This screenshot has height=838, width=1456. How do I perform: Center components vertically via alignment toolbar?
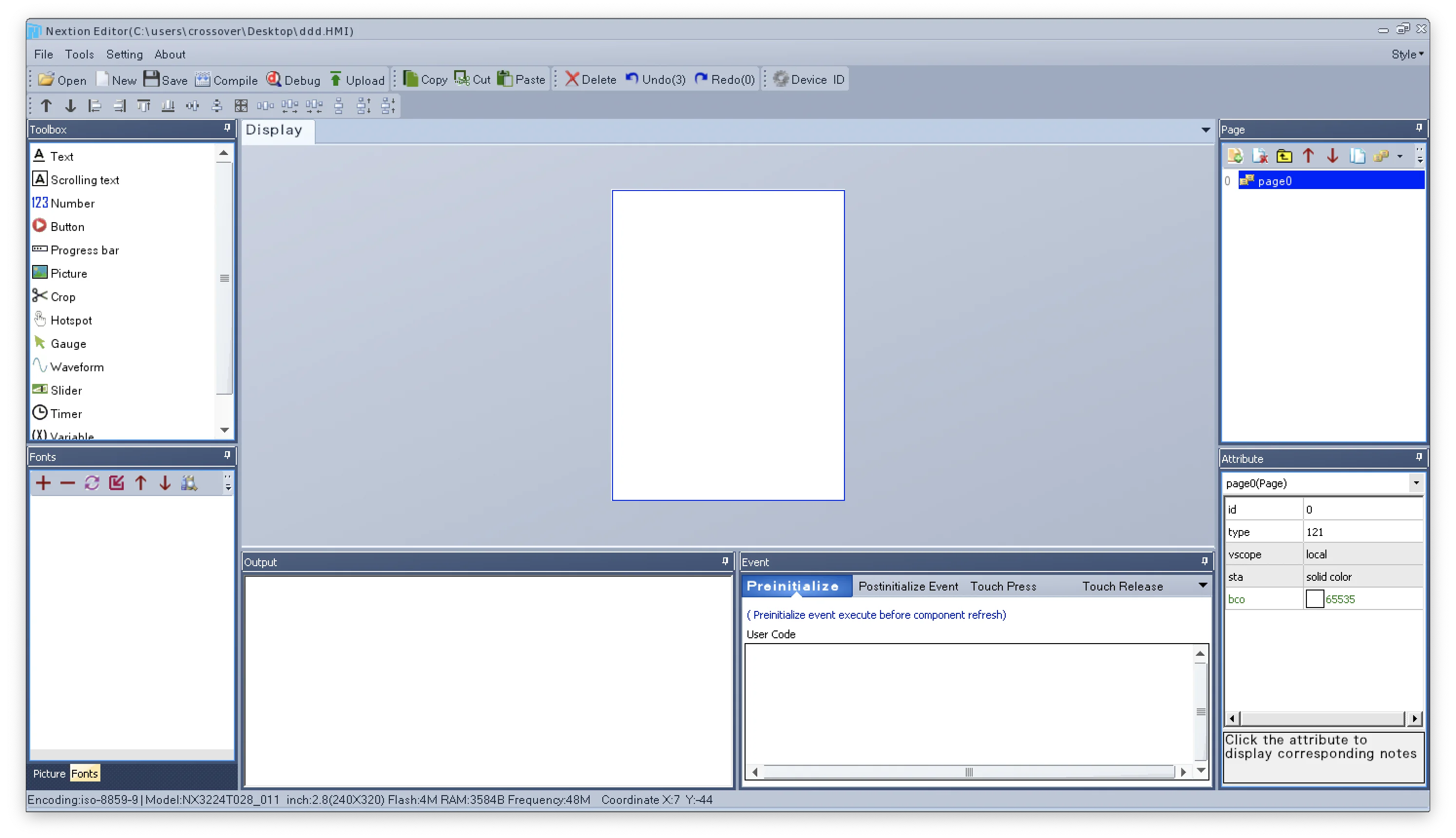click(217, 106)
